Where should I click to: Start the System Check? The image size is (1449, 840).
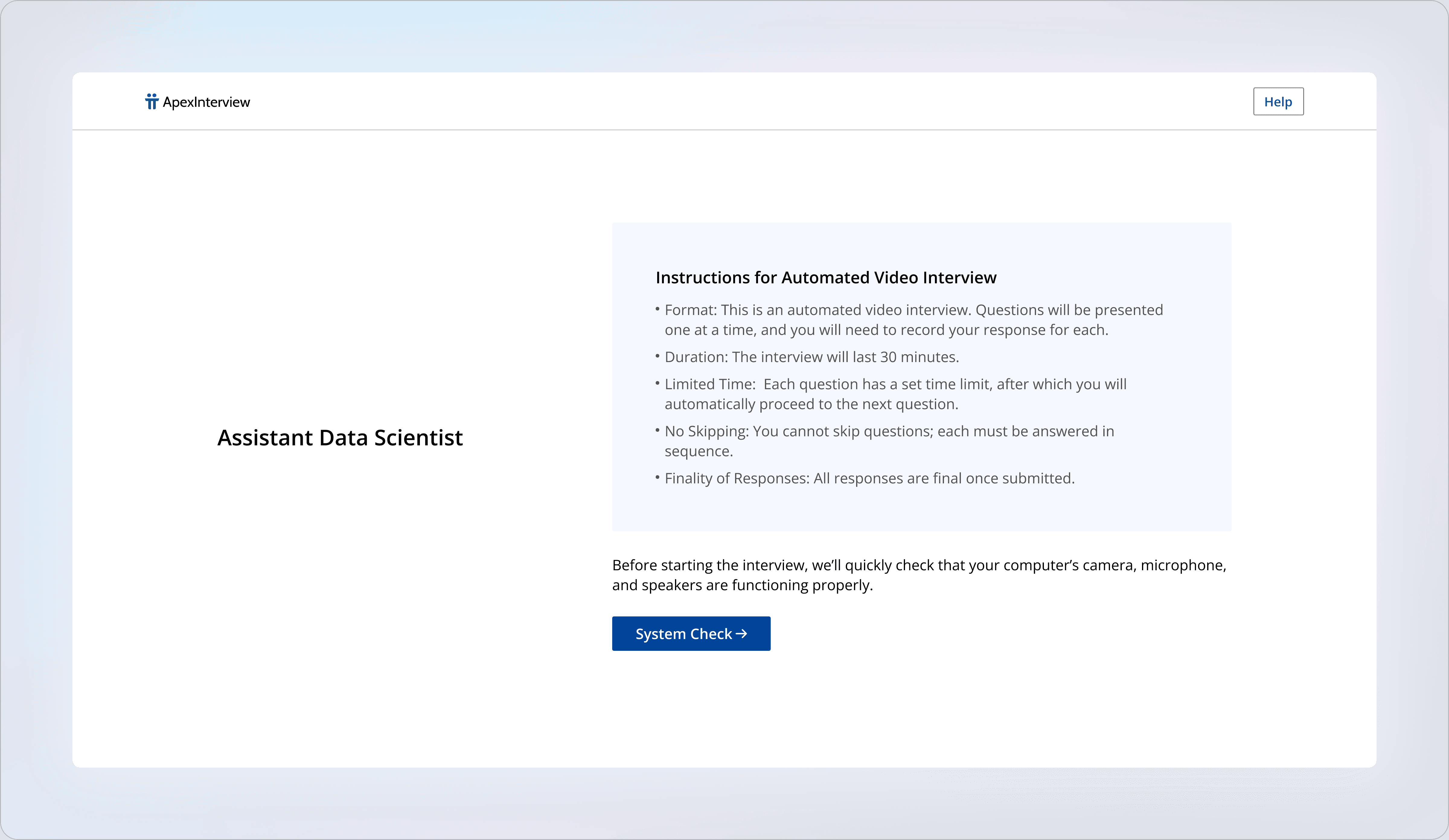[x=691, y=634]
